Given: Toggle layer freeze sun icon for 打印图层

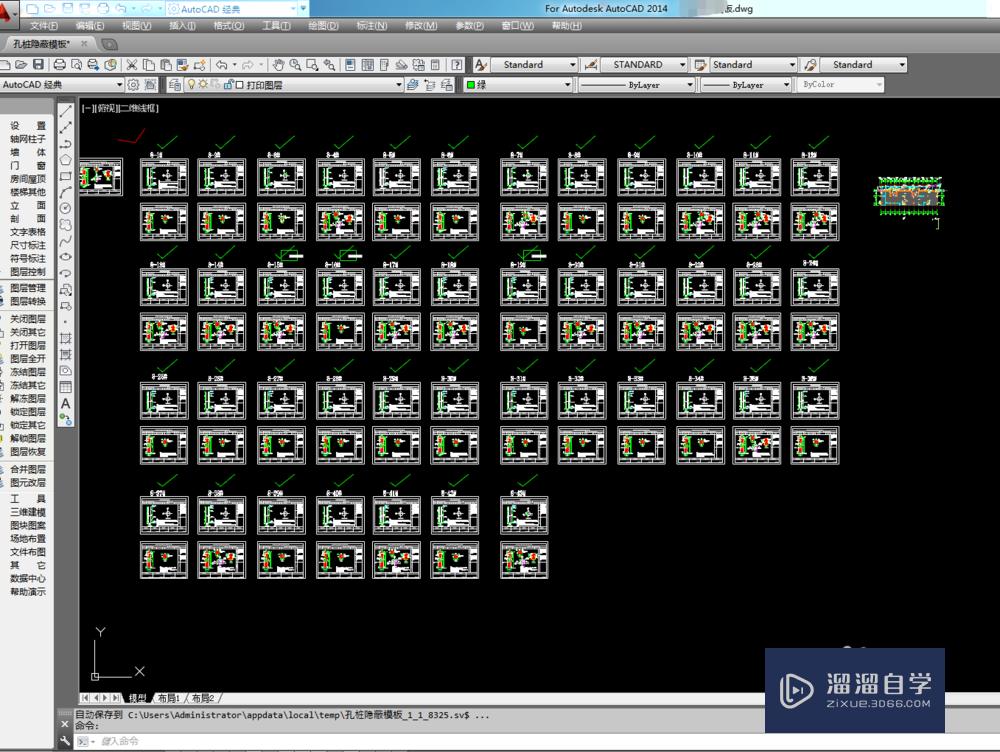Looking at the screenshot, I should (x=203, y=84).
